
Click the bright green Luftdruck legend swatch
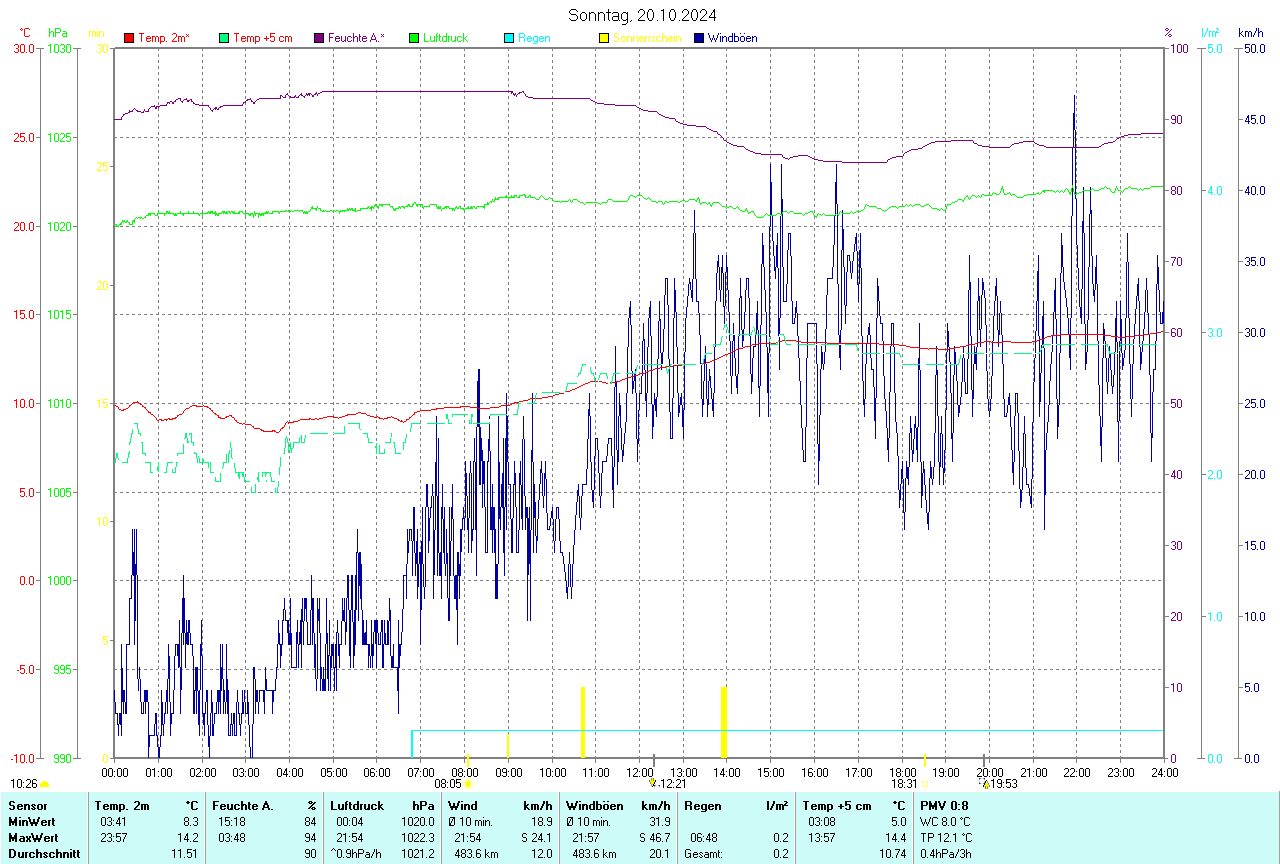pyautogui.click(x=414, y=38)
